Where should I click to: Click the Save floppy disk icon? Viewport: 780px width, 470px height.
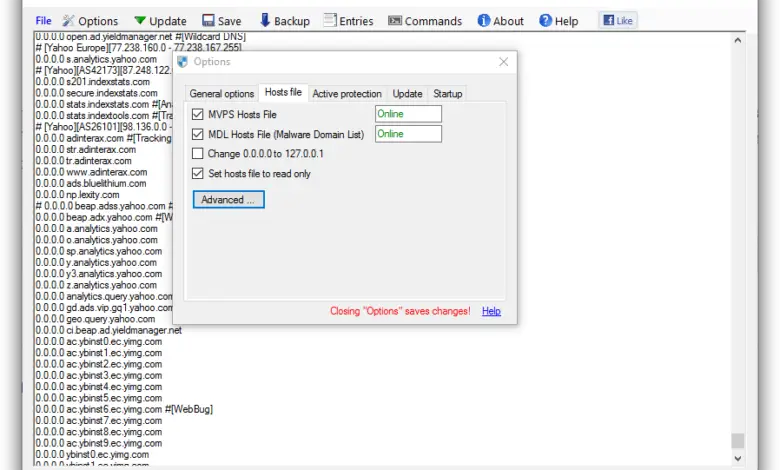pos(208,20)
